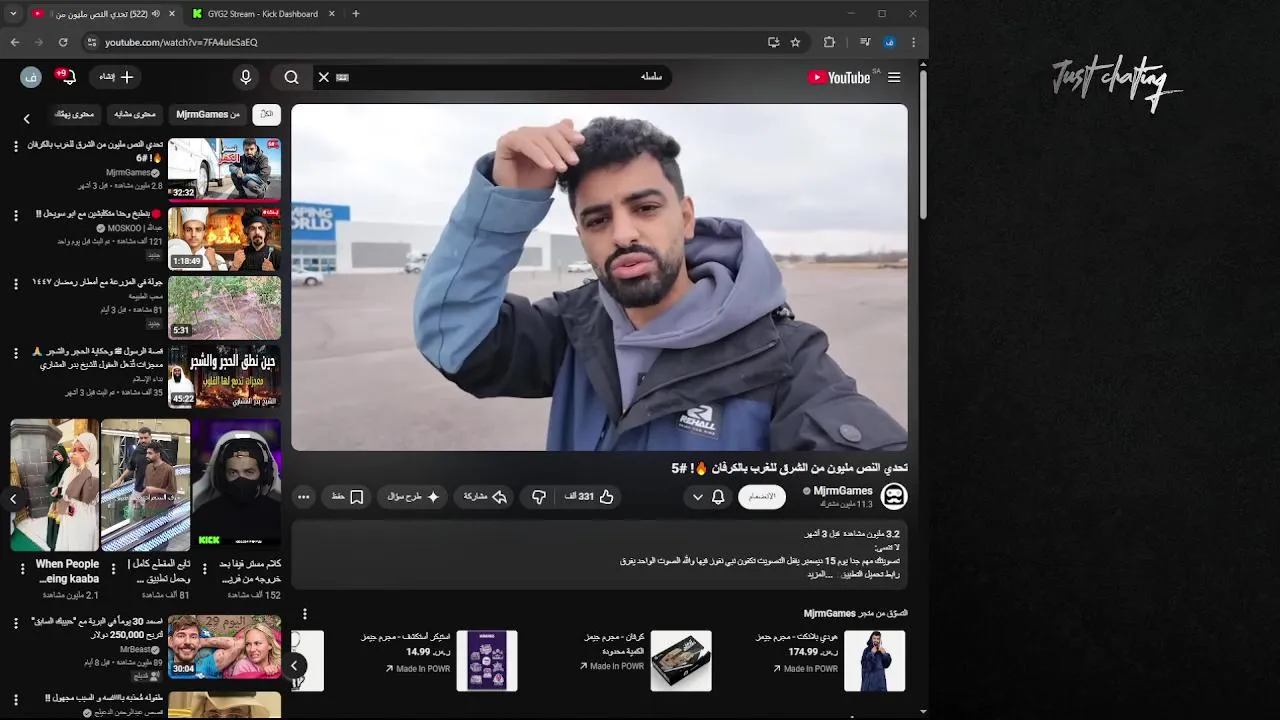Open Chrome three-dot menu

(913, 42)
